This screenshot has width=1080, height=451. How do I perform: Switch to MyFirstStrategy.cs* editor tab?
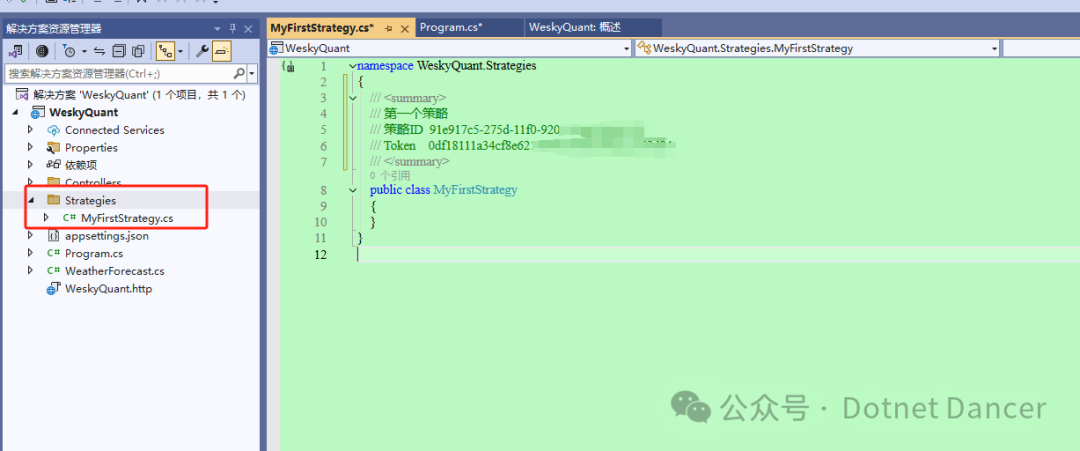click(x=322, y=28)
